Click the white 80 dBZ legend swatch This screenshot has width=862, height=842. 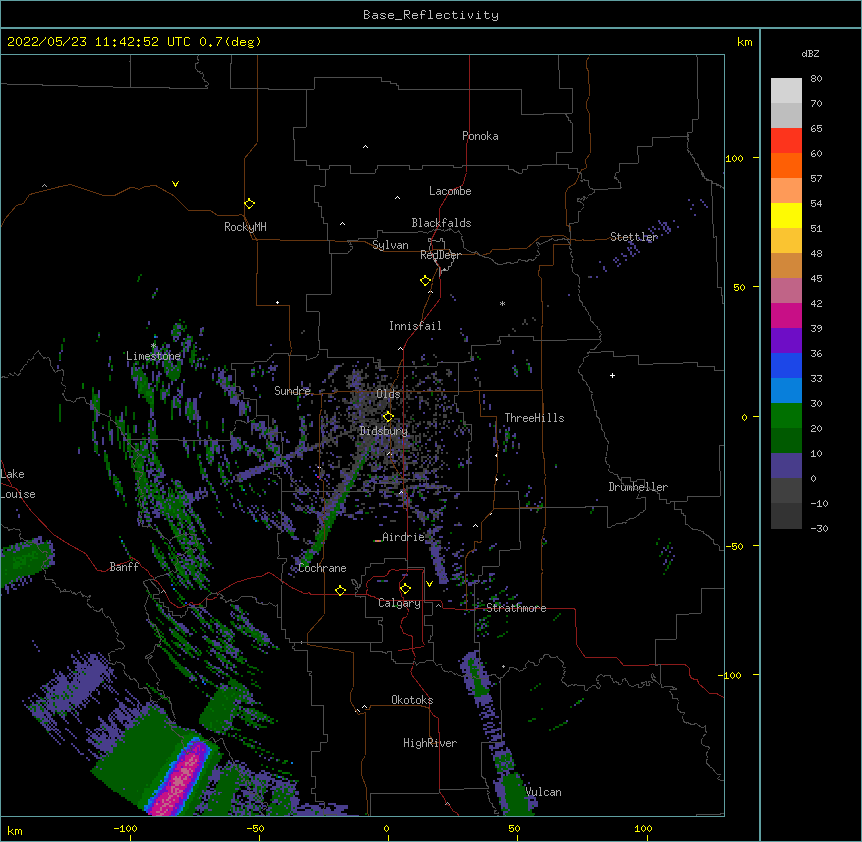coord(786,91)
